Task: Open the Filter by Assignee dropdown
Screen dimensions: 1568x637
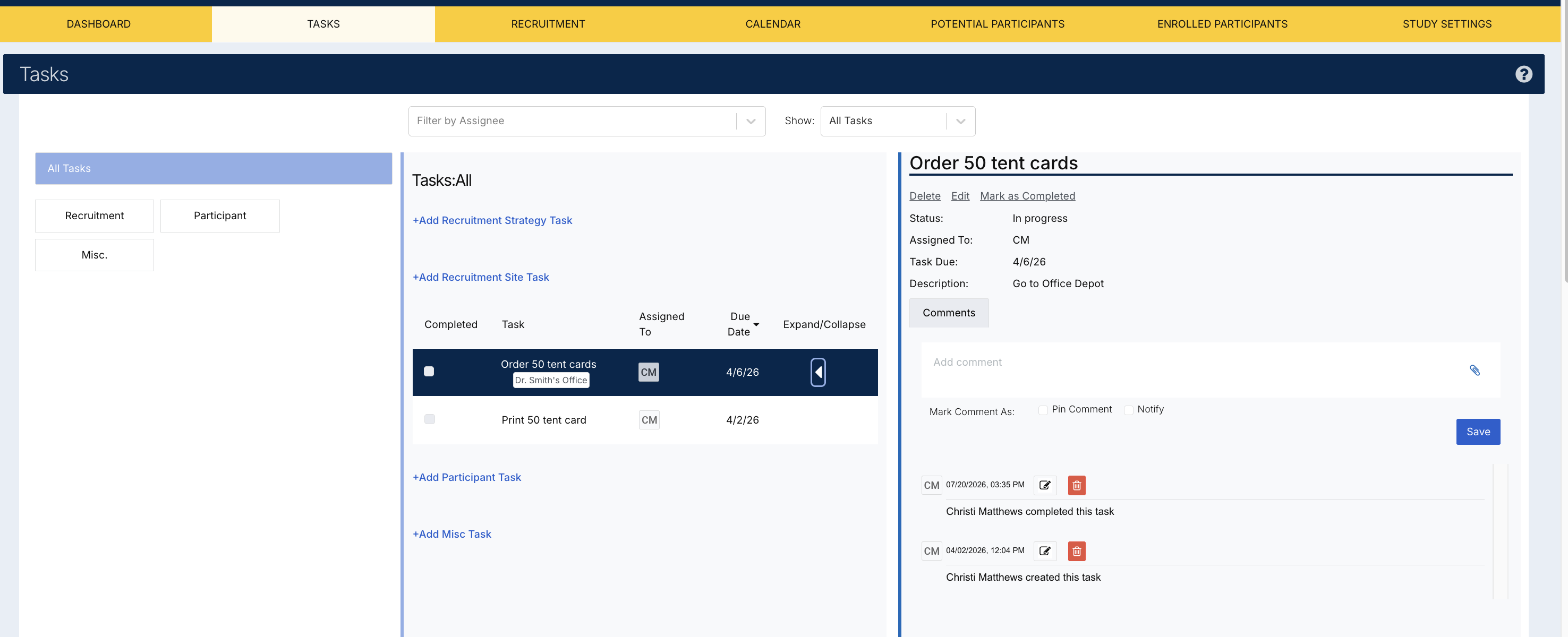Action: [x=587, y=121]
